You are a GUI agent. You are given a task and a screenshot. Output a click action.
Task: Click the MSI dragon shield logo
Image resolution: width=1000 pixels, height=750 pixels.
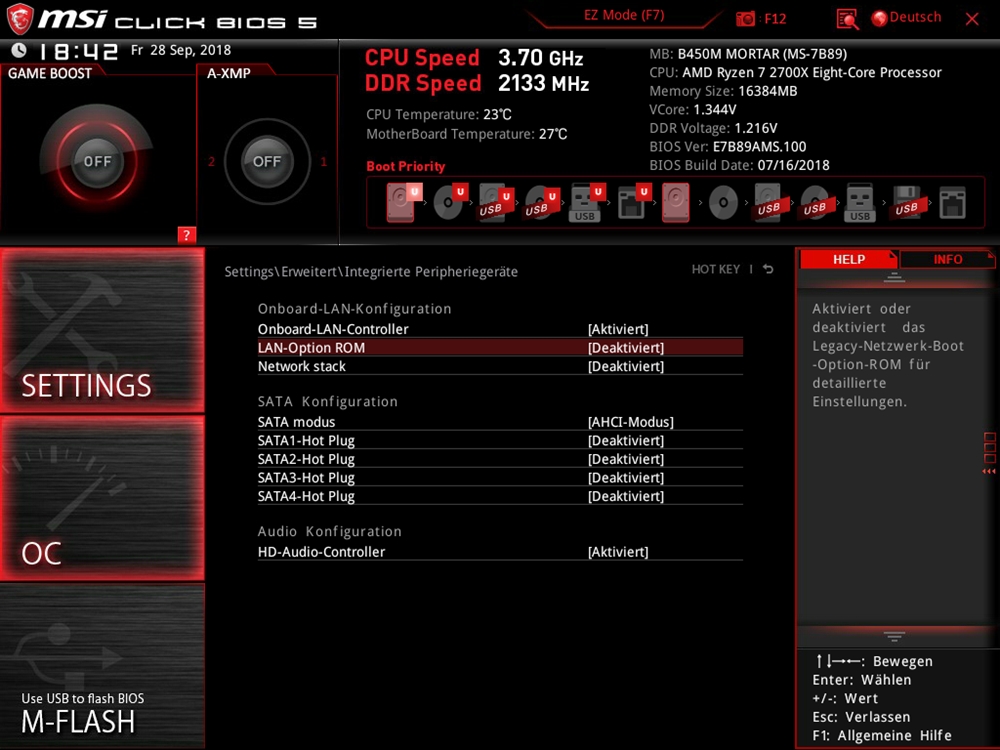pos(20,18)
